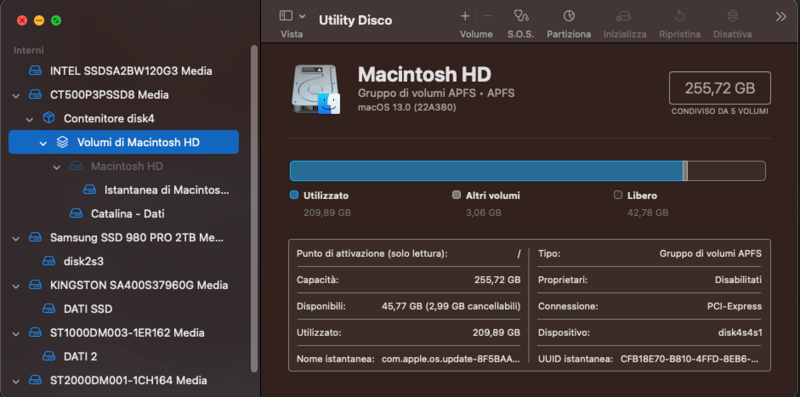This screenshot has height=397, width=800.
Task: Click the Inizializza erase icon
Action: point(623,16)
